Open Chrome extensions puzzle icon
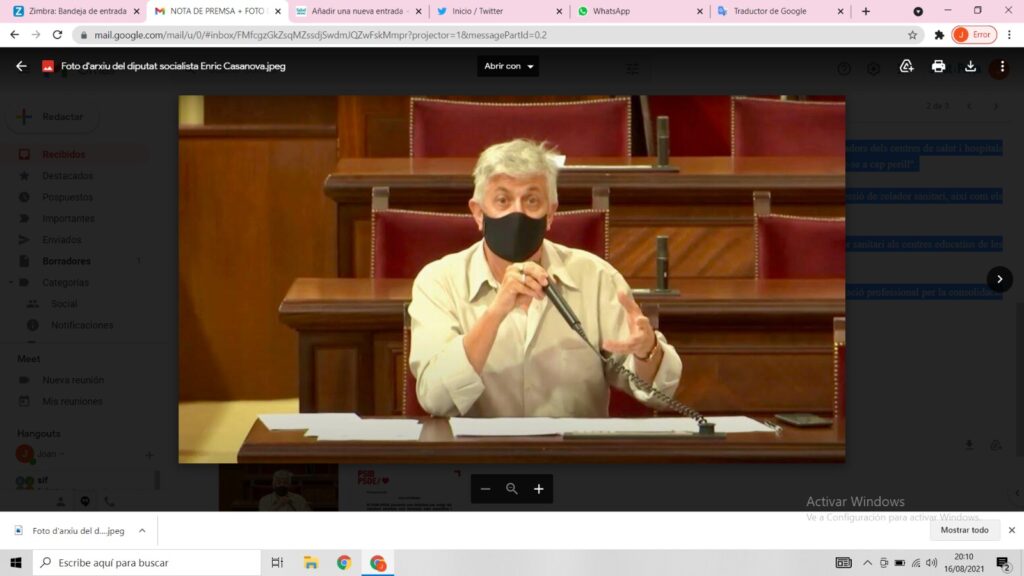This screenshot has width=1024, height=576. (939, 34)
